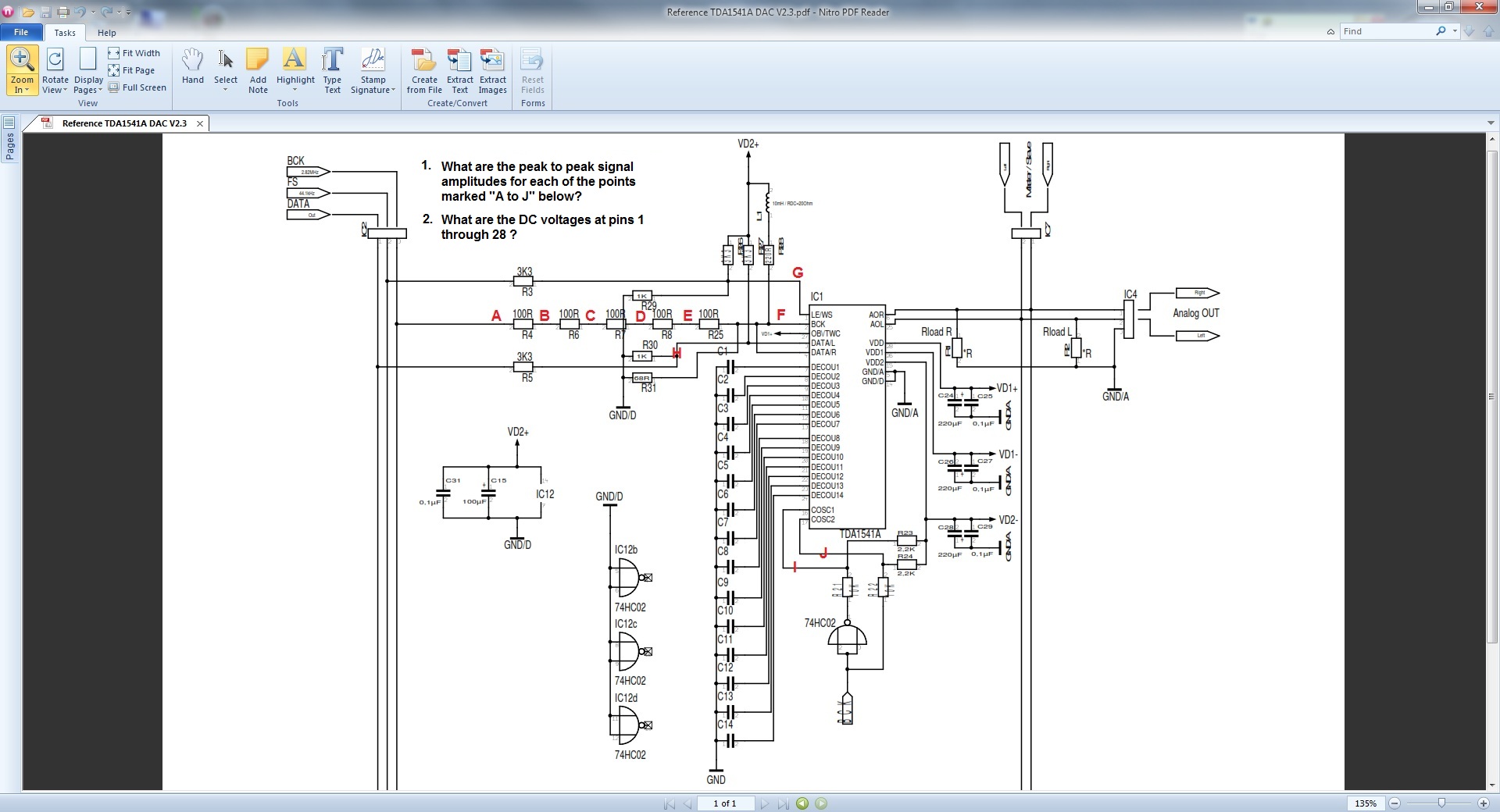Click the vertical scrollbar up arrow
Viewport: 1500px width, 812px height.
tap(1492, 139)
